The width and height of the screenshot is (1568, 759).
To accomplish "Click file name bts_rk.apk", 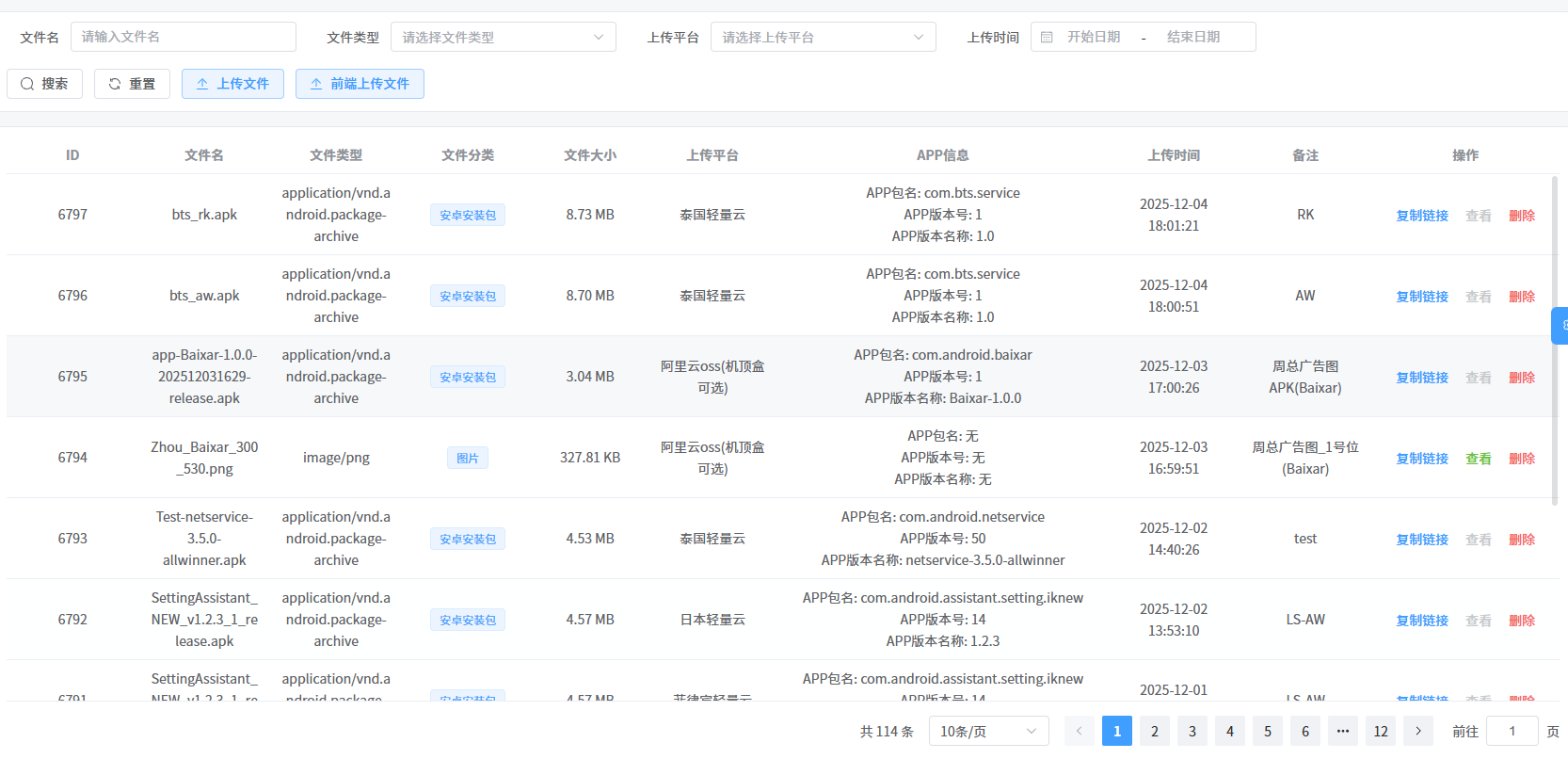I will 204,215.
